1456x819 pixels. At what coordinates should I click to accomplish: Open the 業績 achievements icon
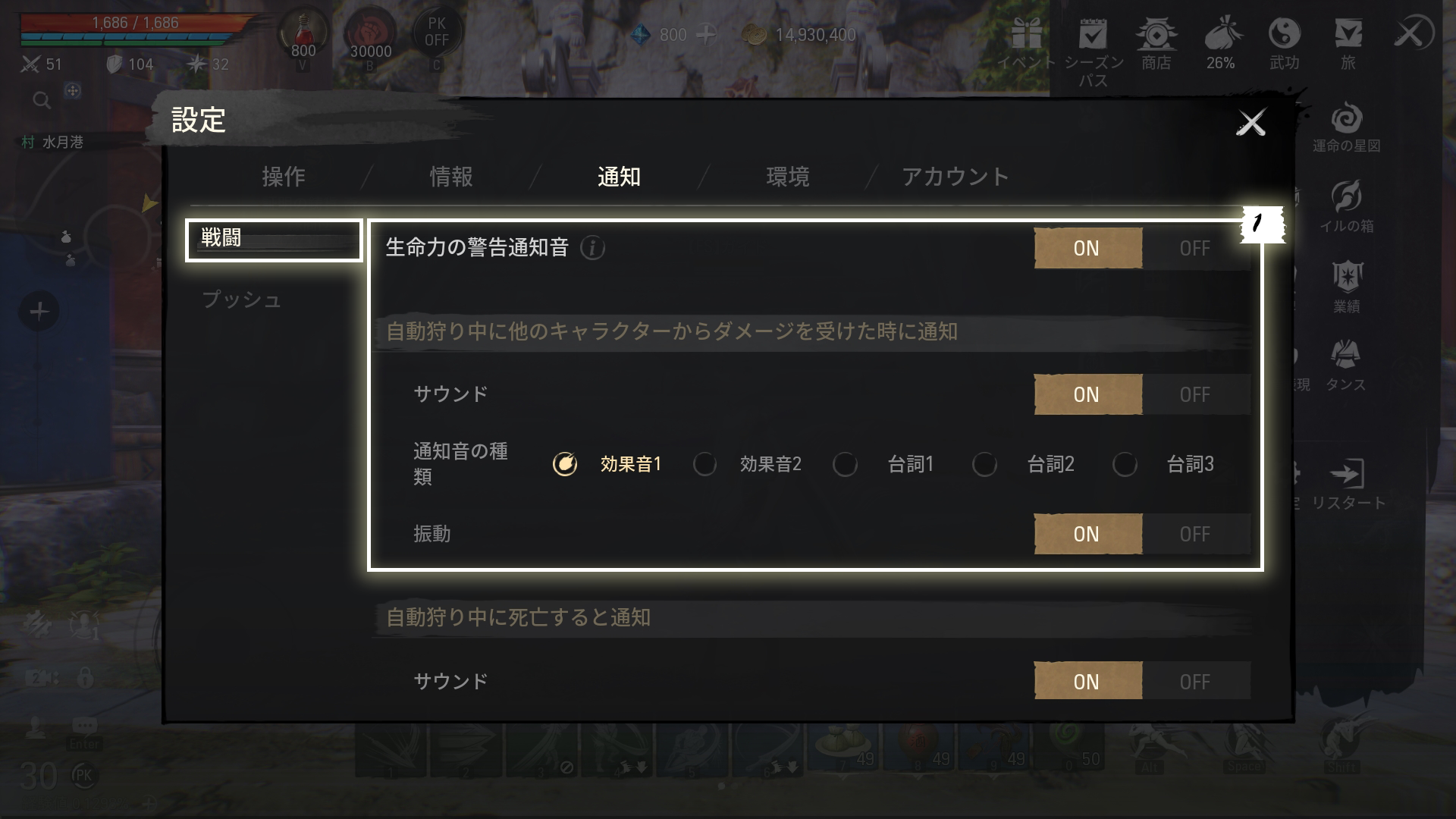[1347, 277]
